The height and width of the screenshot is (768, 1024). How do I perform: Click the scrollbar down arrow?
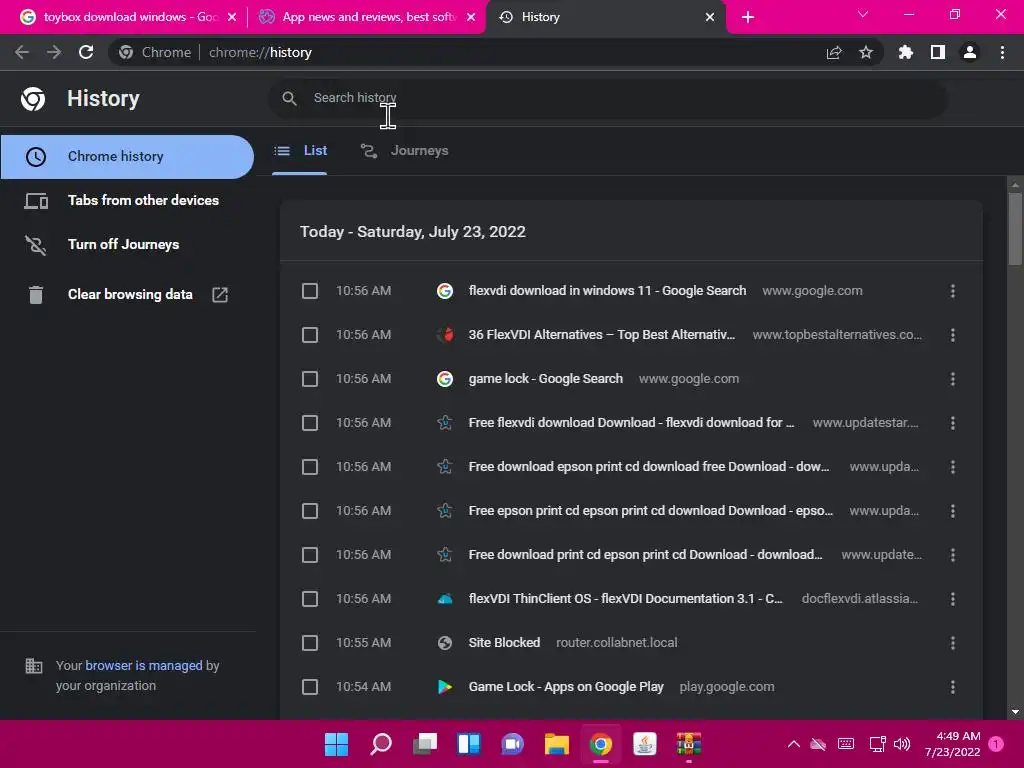tap(1014, 712)
